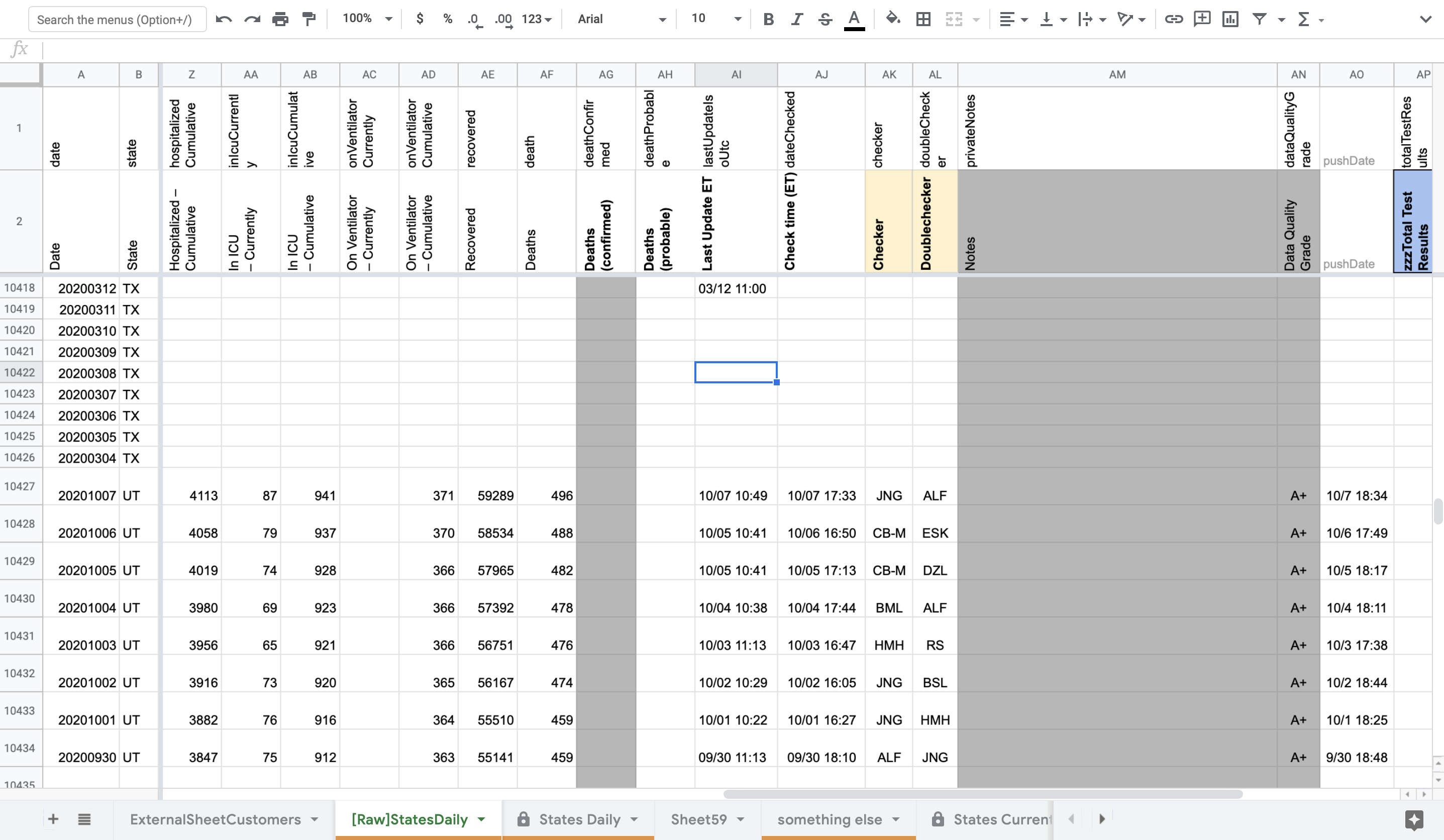The height and width of the screenshot is (840, 1444).
Task: Click the italic formatting icon
Action: pyautogui.click(x=796, y=19)
